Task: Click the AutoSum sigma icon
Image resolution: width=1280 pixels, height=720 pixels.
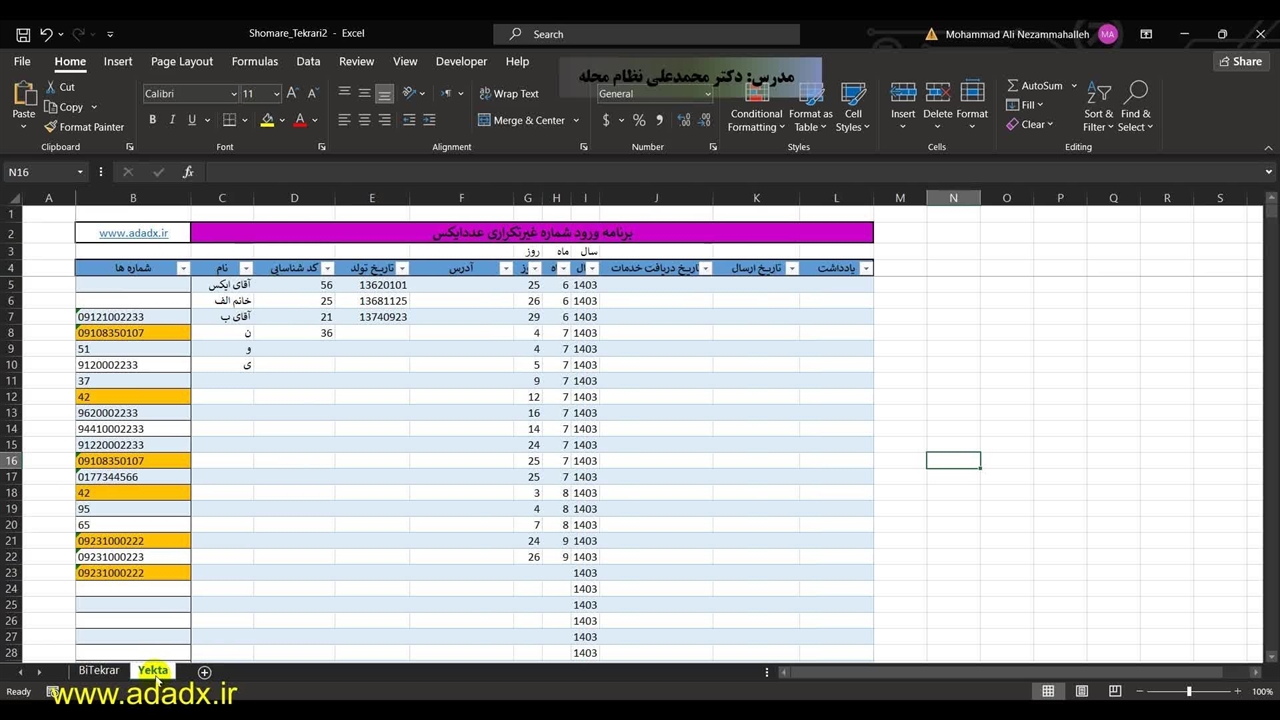Action: point(1013,86)
